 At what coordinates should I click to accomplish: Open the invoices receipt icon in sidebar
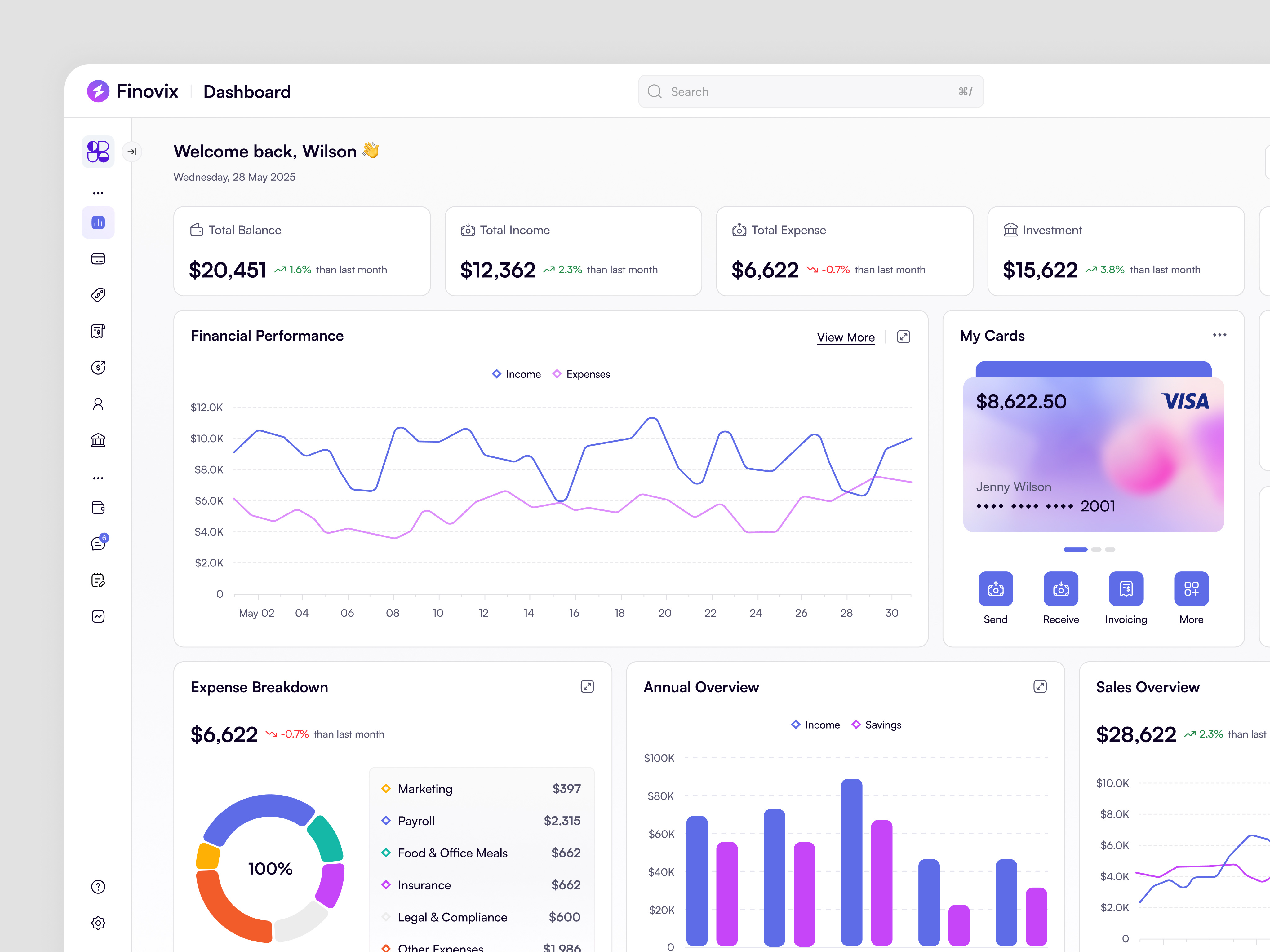click(x=98, y=331)
